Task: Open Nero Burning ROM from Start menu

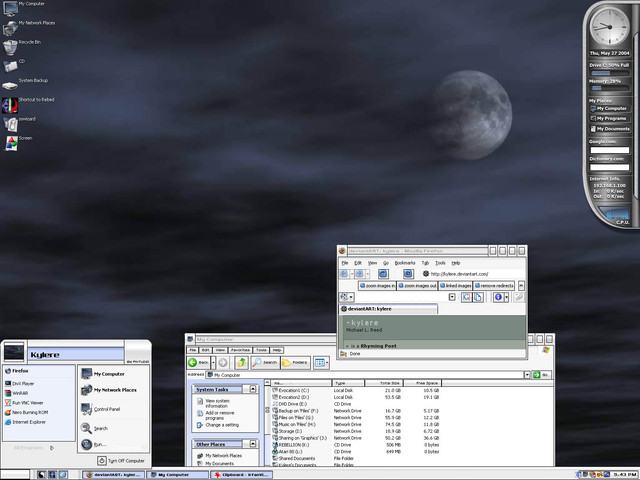Action: (x=30, y=412)
